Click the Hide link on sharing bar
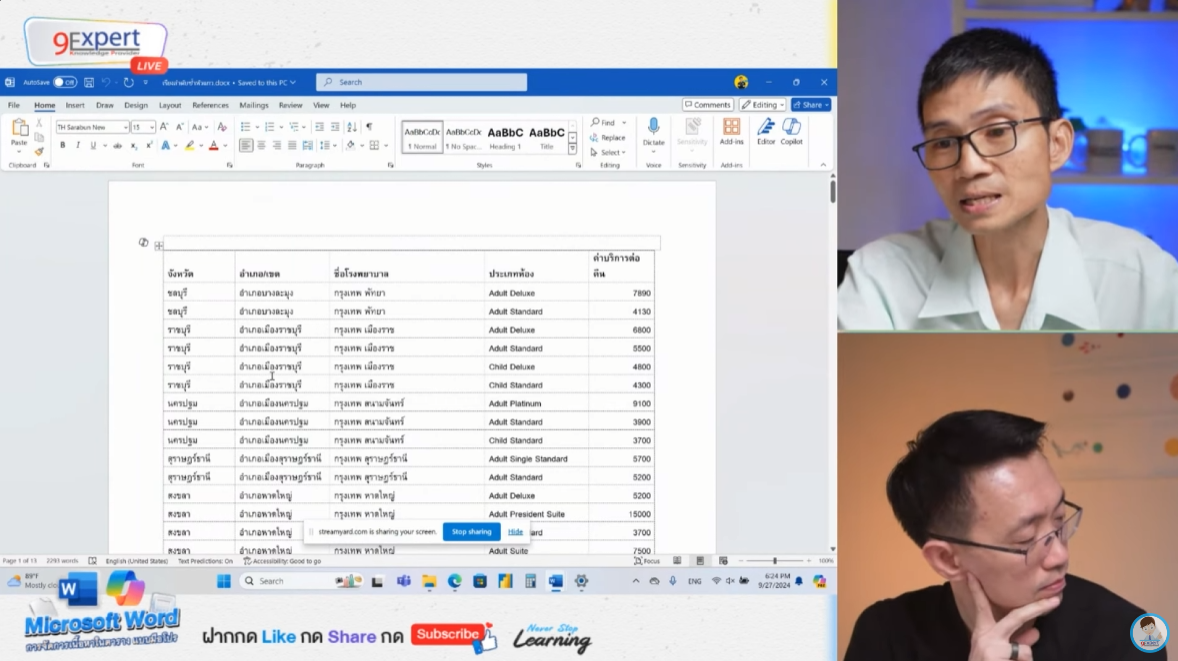Viewport: 1178px width, 661px height. click(515, 532)
